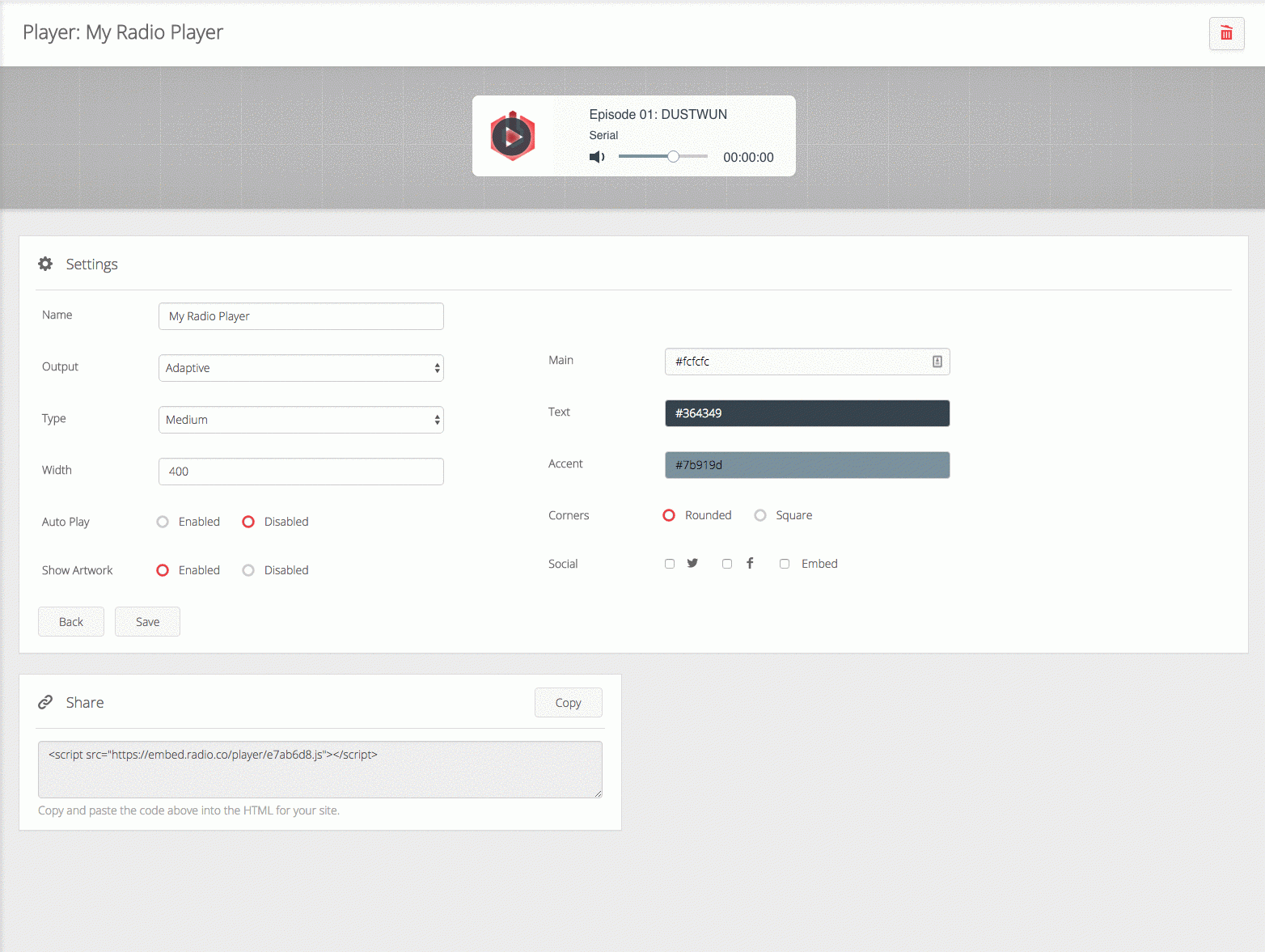Click the embed script code textarea

[320, 769]
